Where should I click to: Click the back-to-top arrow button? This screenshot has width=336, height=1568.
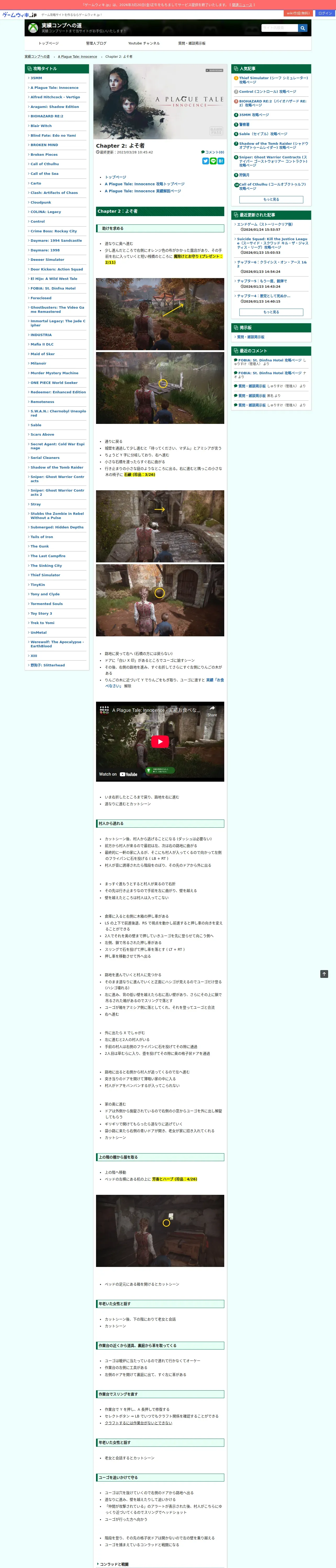324,974
